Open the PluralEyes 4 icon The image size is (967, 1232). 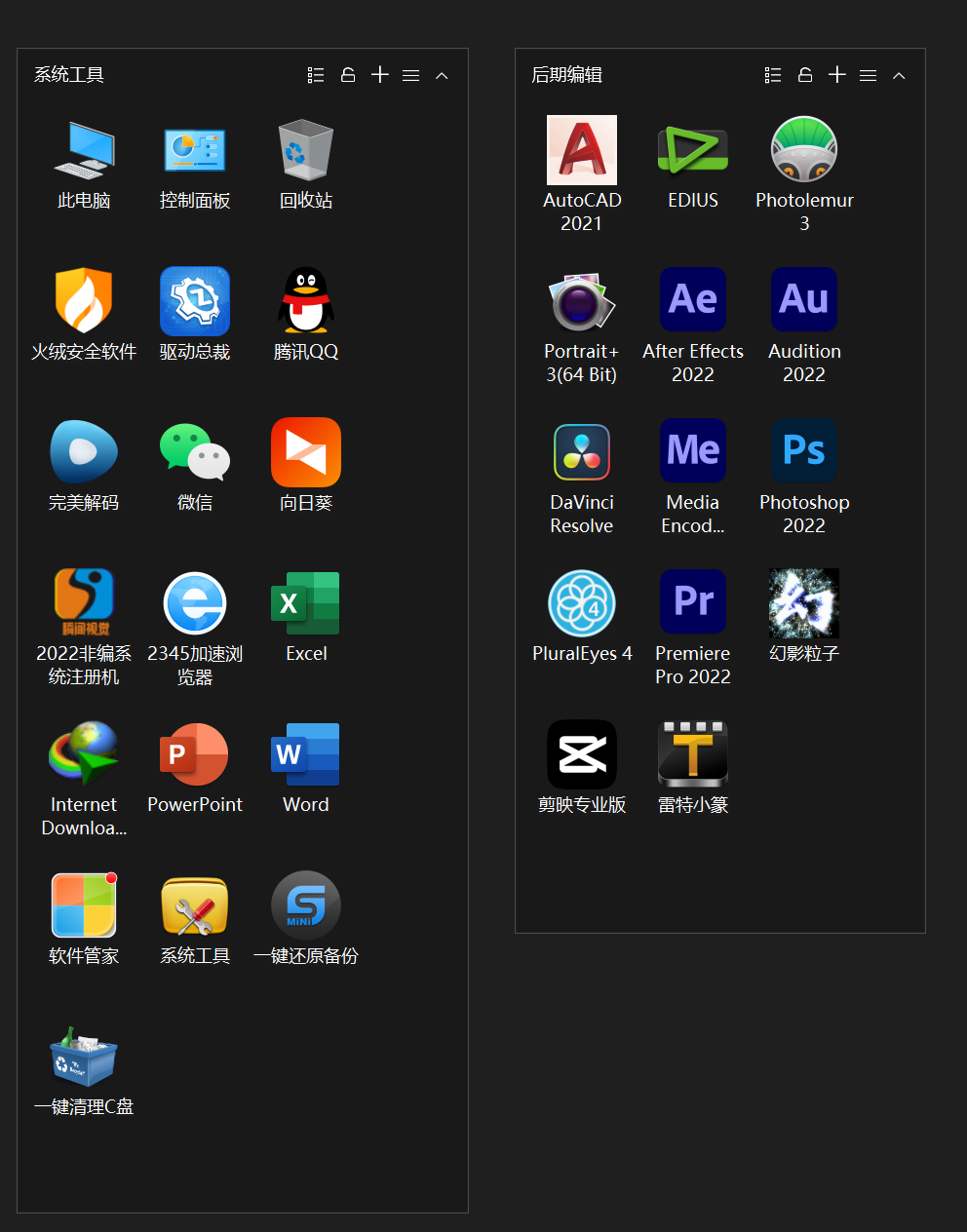click(582, 603)
